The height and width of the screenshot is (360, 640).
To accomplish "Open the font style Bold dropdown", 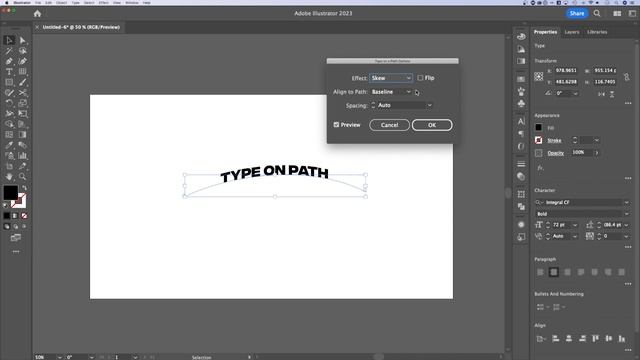I will 627,214.
